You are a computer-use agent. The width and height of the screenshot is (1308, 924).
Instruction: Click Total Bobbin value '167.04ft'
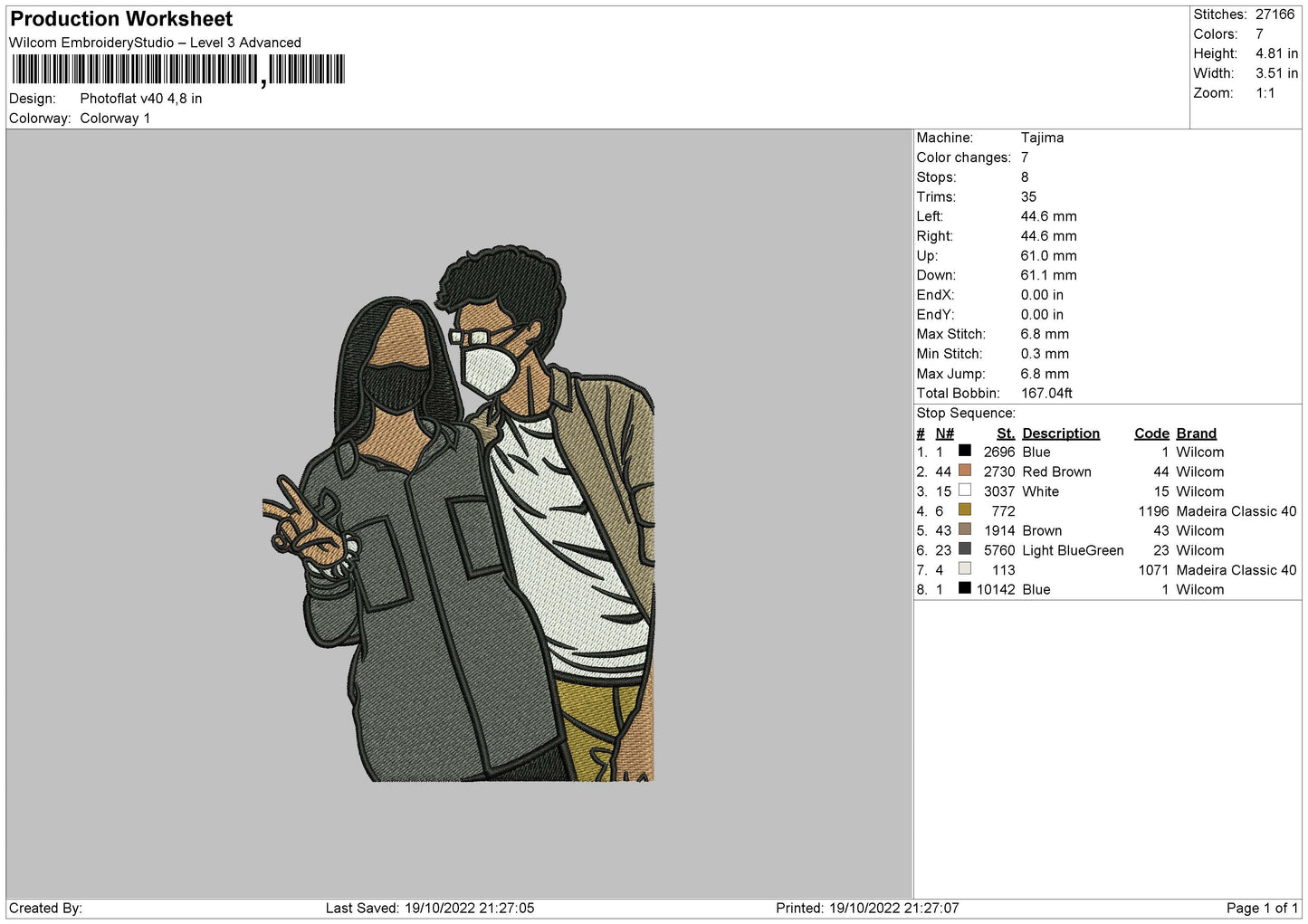pyautogui.click(x=1046, y=393)
